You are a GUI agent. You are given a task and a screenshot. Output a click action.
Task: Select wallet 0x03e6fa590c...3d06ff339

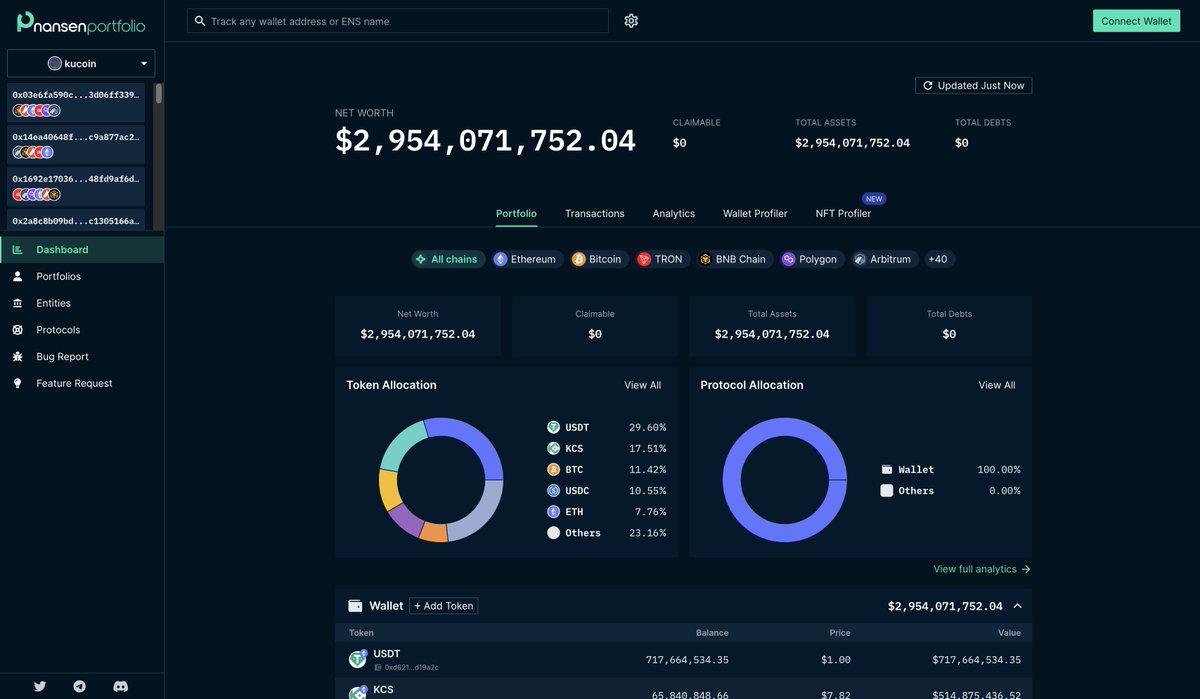[x=76, y=102]
